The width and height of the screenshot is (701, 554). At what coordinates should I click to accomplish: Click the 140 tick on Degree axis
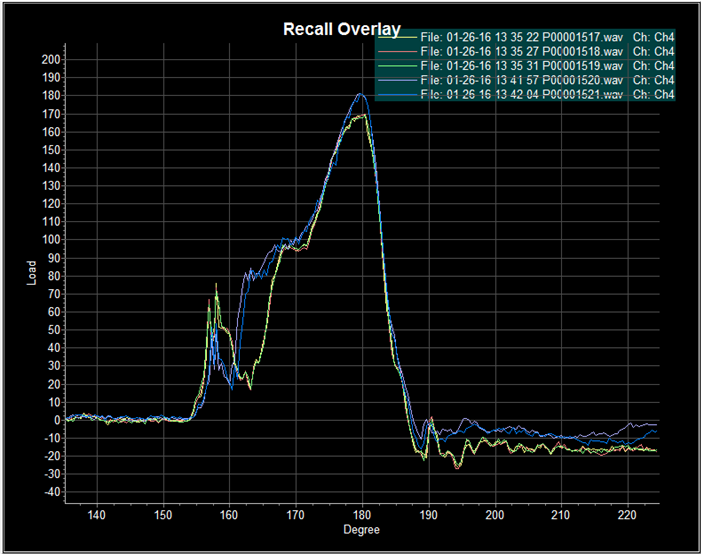(97, 516)
